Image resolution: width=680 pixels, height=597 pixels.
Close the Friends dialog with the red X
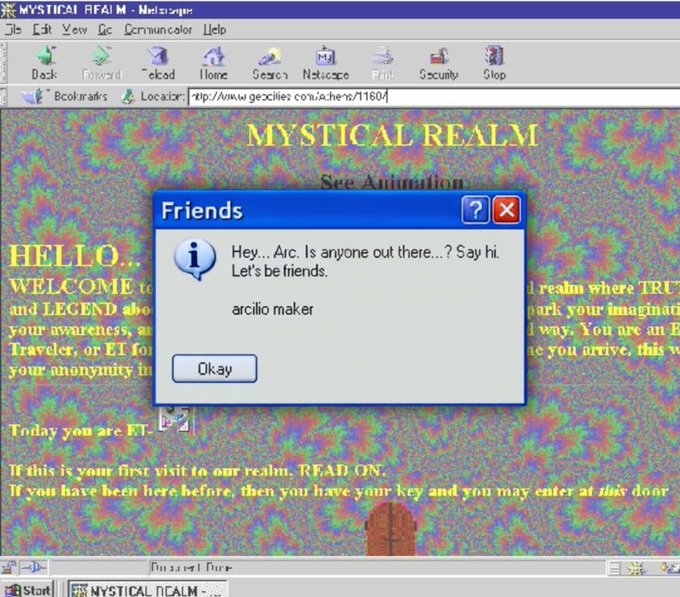point(506,210)
